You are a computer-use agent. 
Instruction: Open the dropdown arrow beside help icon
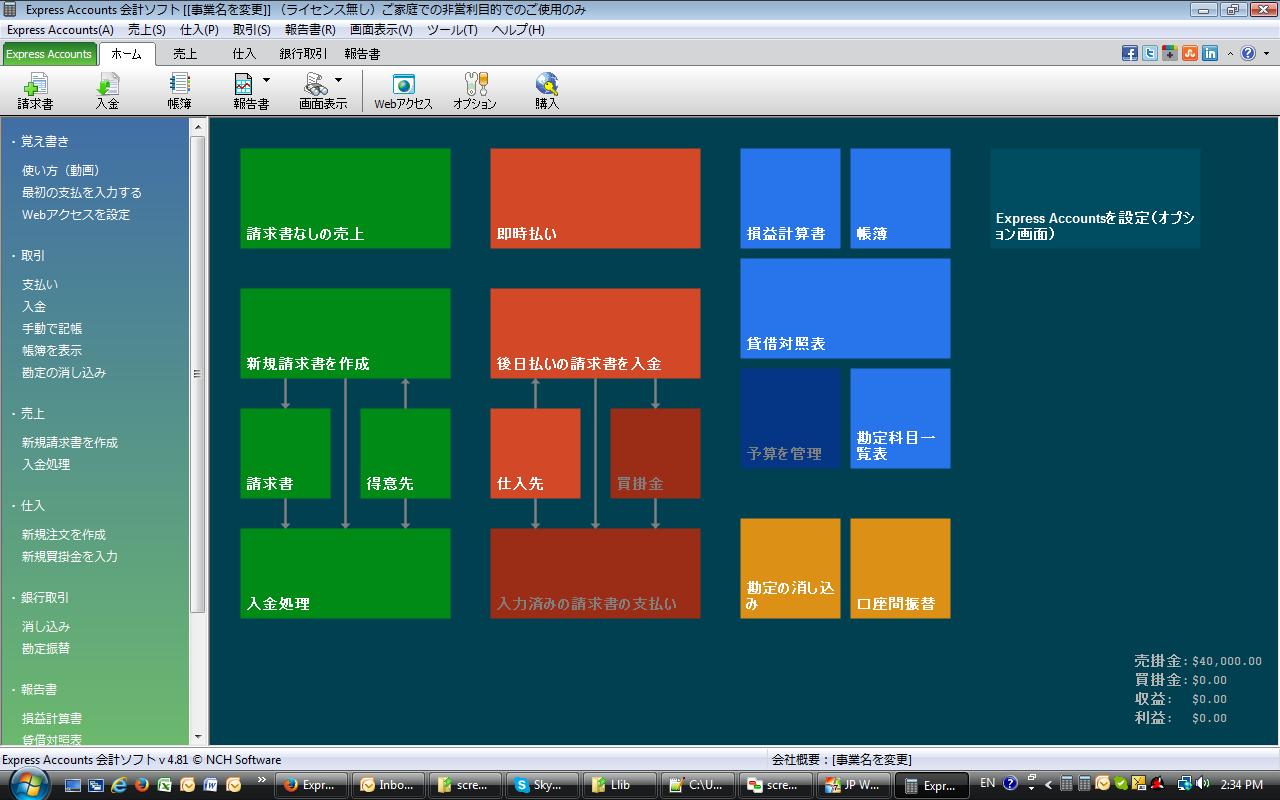1265,53
